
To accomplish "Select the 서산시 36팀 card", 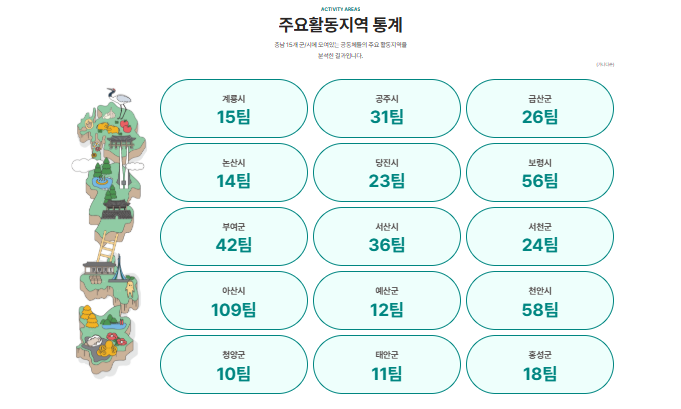I will coord(387,237).
